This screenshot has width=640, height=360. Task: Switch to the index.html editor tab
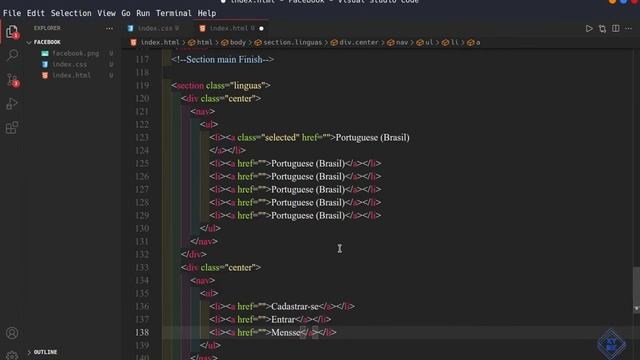pos(229,29)
